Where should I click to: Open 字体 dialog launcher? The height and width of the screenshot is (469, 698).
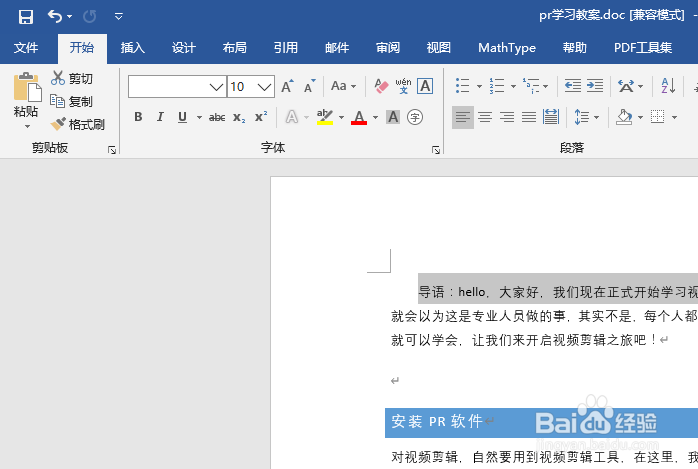tap(436, 150)
